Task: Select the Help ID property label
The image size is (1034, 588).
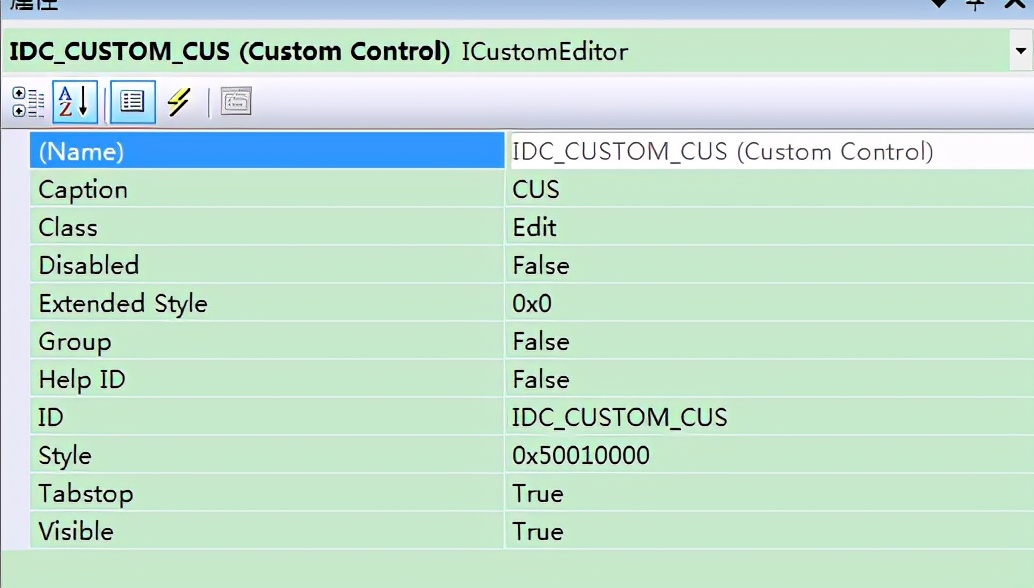Action: tap(82, 380)
